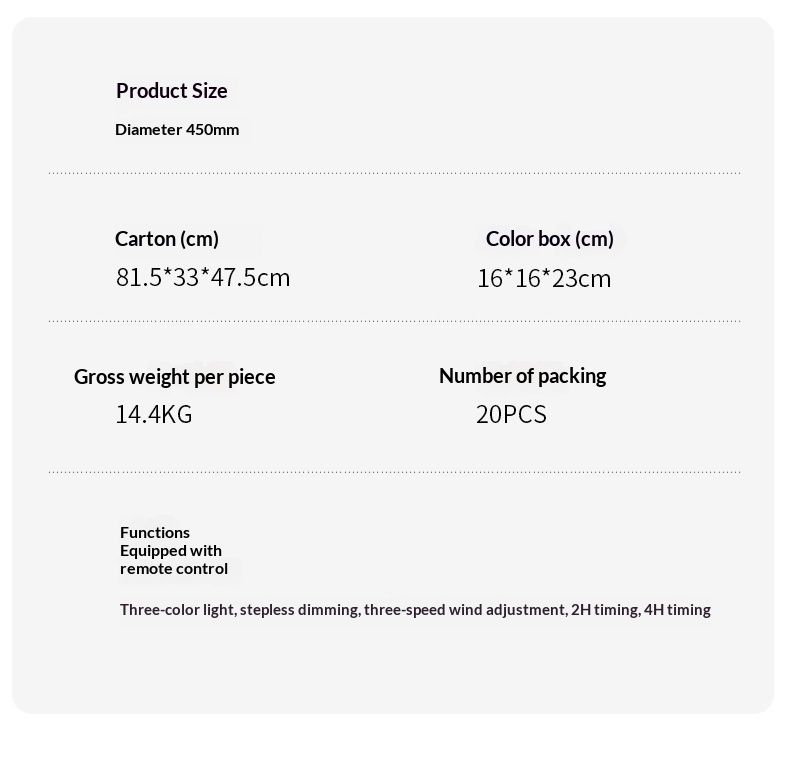This screenshot has width=790, height=776.
Task: Click the 4H timing text
Action: [677, 609]
